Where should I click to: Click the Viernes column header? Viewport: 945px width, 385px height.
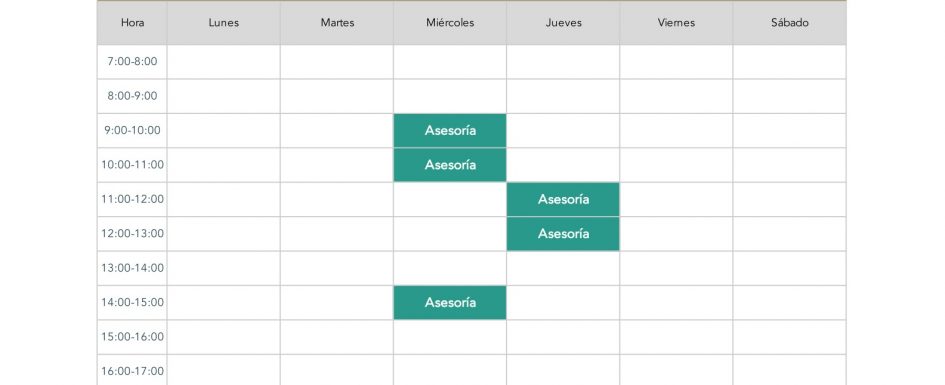point(676,23)
